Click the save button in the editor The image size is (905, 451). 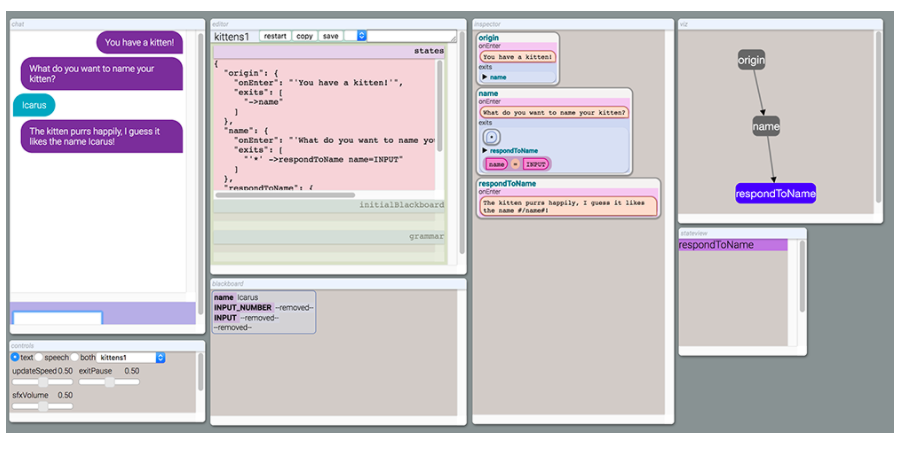pyautogui.click(x=331, y=36)
